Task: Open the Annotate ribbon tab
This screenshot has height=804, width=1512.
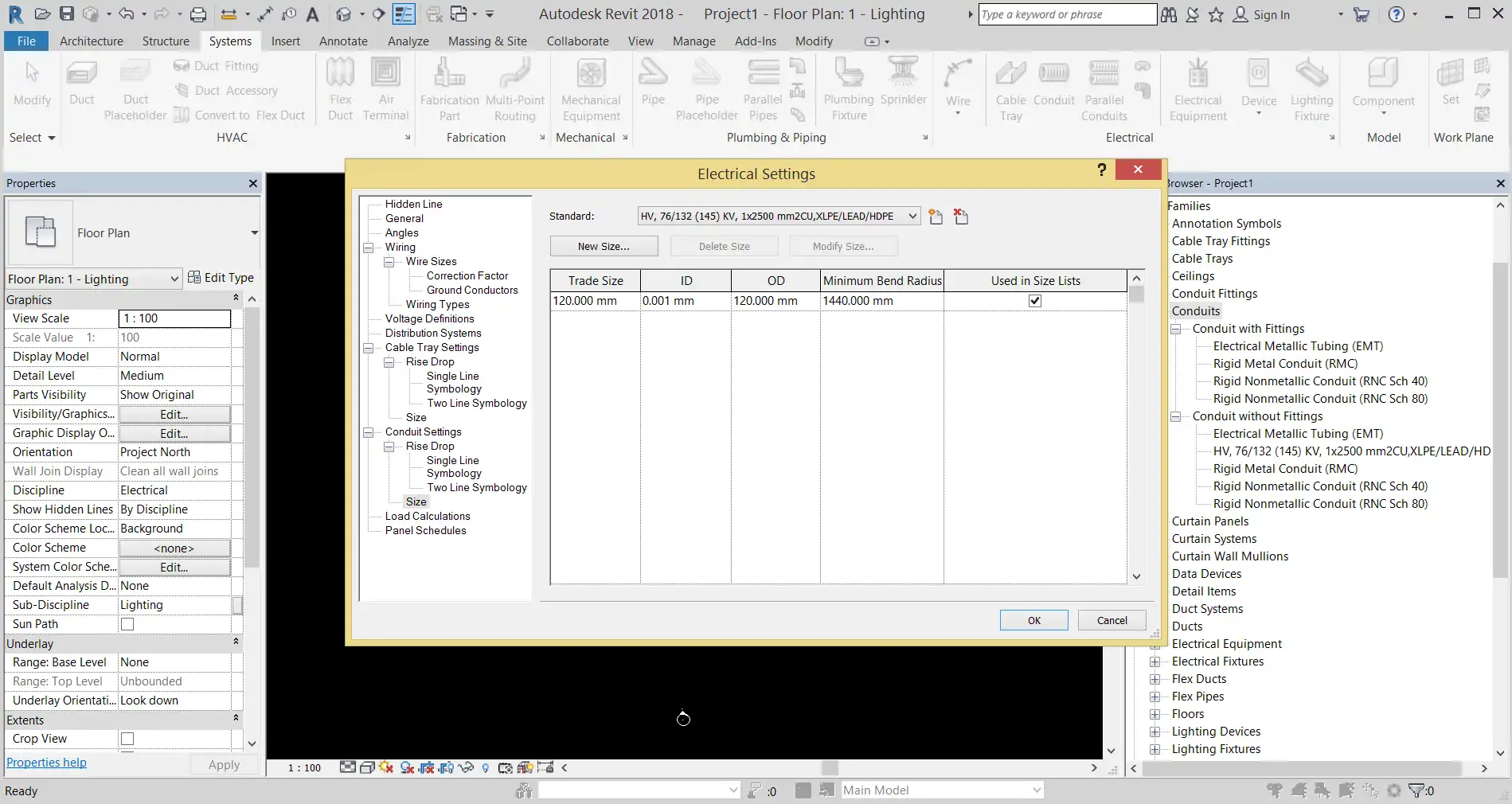Action: click(343, 41)
